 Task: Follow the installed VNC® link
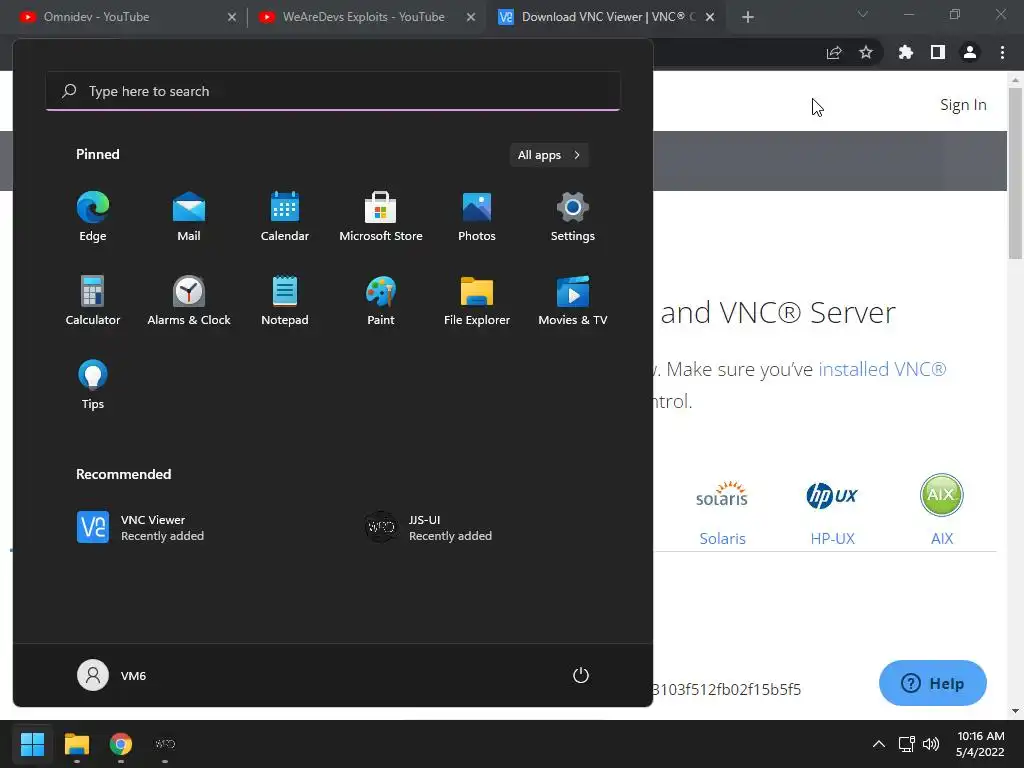[882, 369]
